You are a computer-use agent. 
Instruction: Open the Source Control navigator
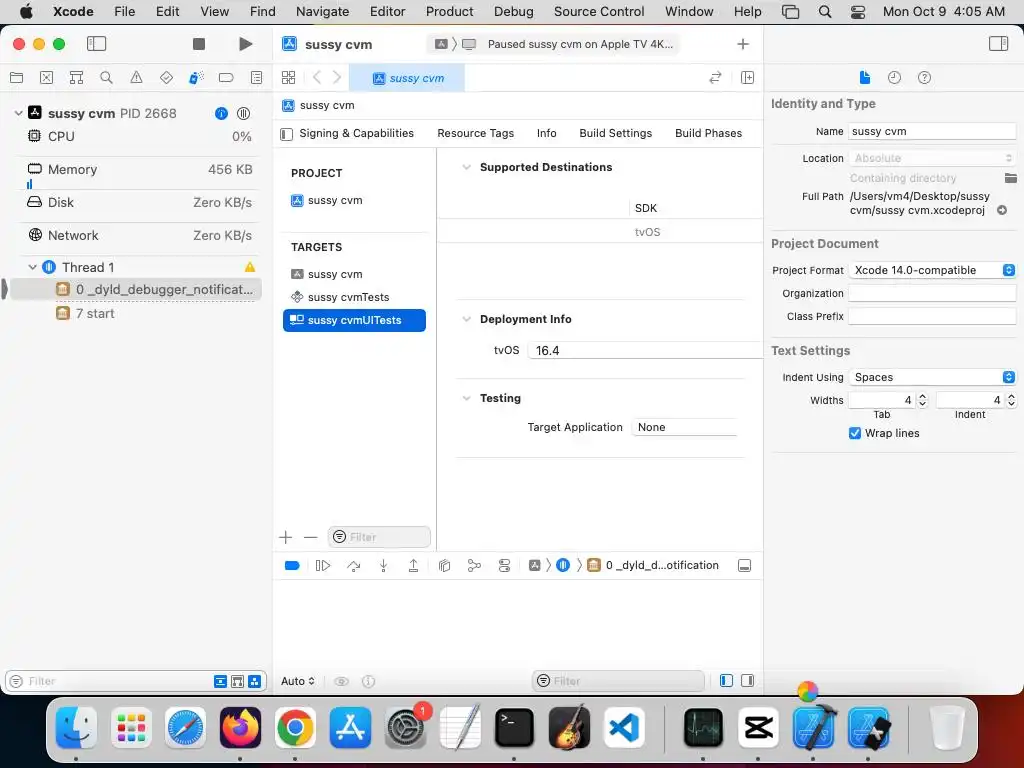click(x=46, y=78)
